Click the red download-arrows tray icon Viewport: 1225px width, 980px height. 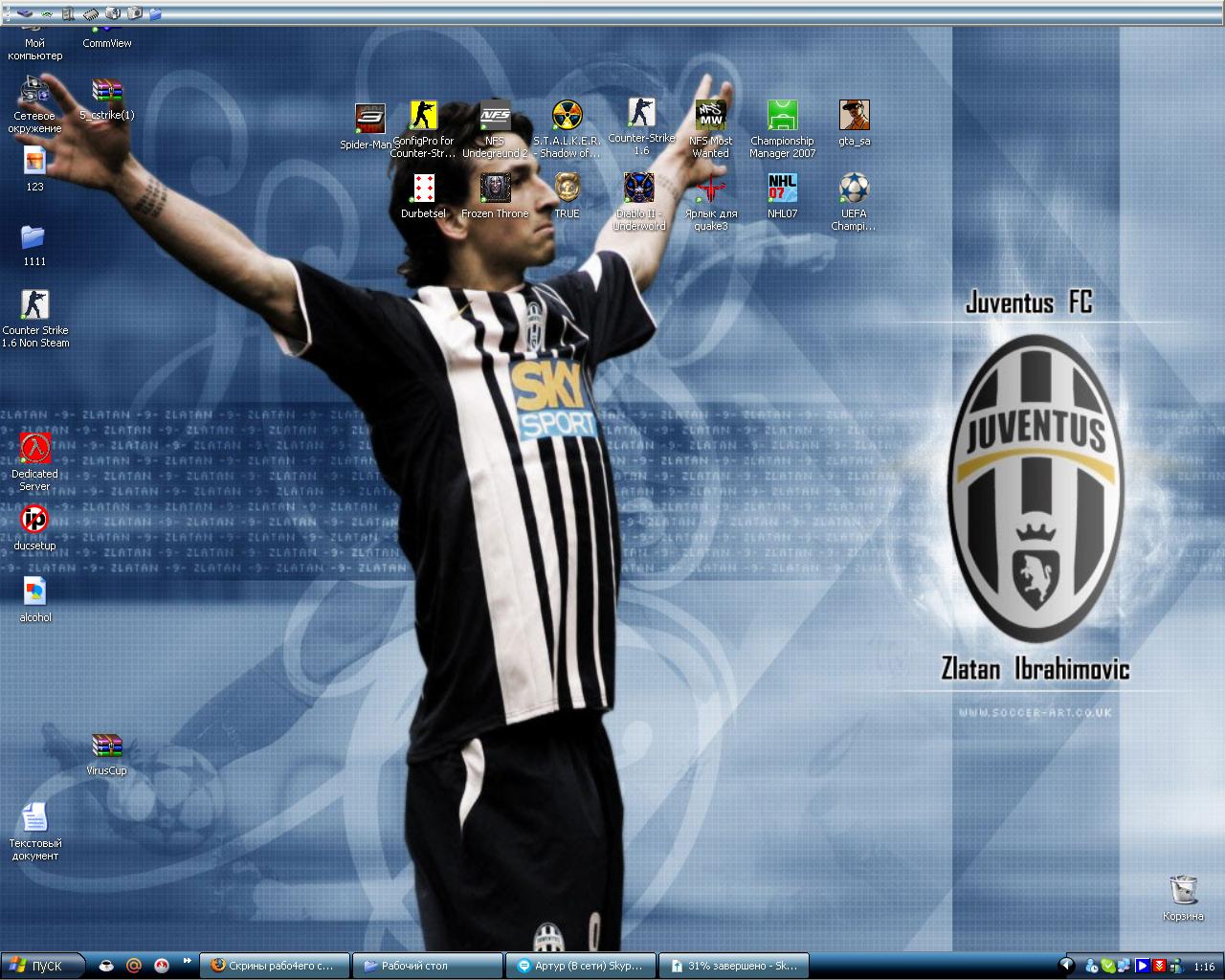[1159, 966]
